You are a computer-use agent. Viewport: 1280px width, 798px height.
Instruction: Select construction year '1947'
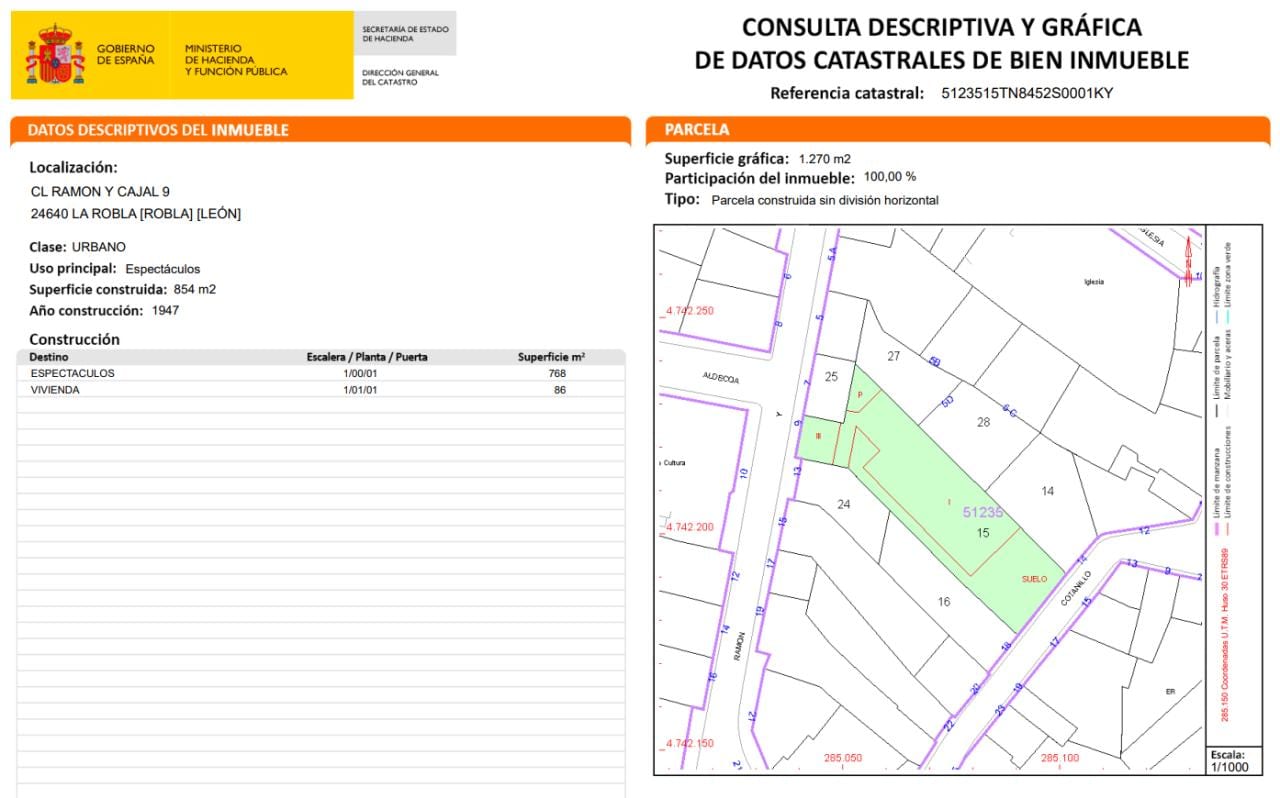[x=166, y=310]
